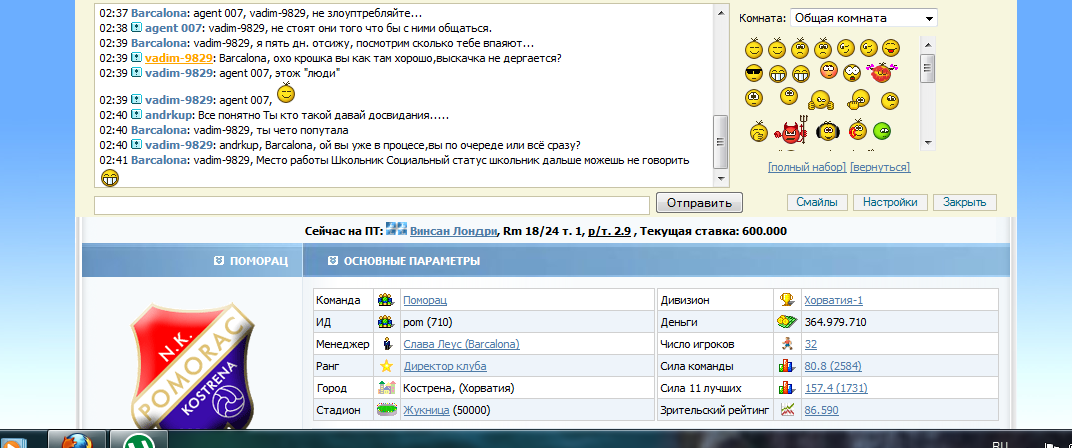Close the chat with Закрыть
The height and width of the screenshot is (448, 1072).
[x=965, y=202]
